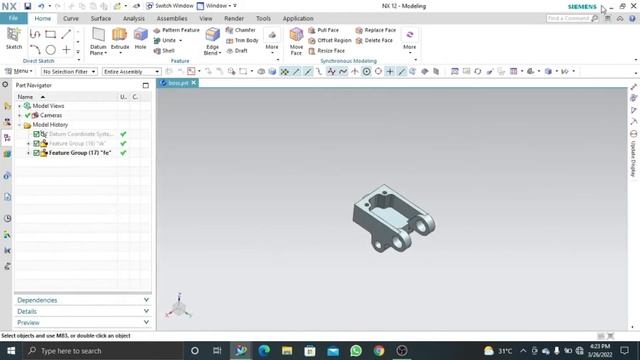Close the model file tab
Image resolution: width=640 pixels, height=360 pixels.
click(x=194, y=82)
